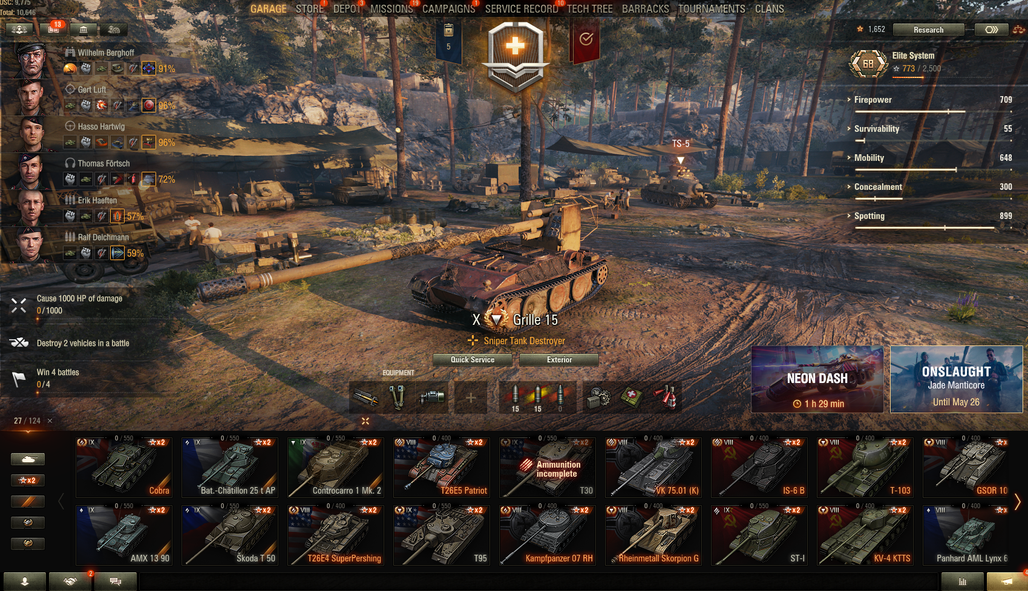Select the fire extinguisher consumable
Viewport: 1028px width, 591px height.
(x=665, y=397)
